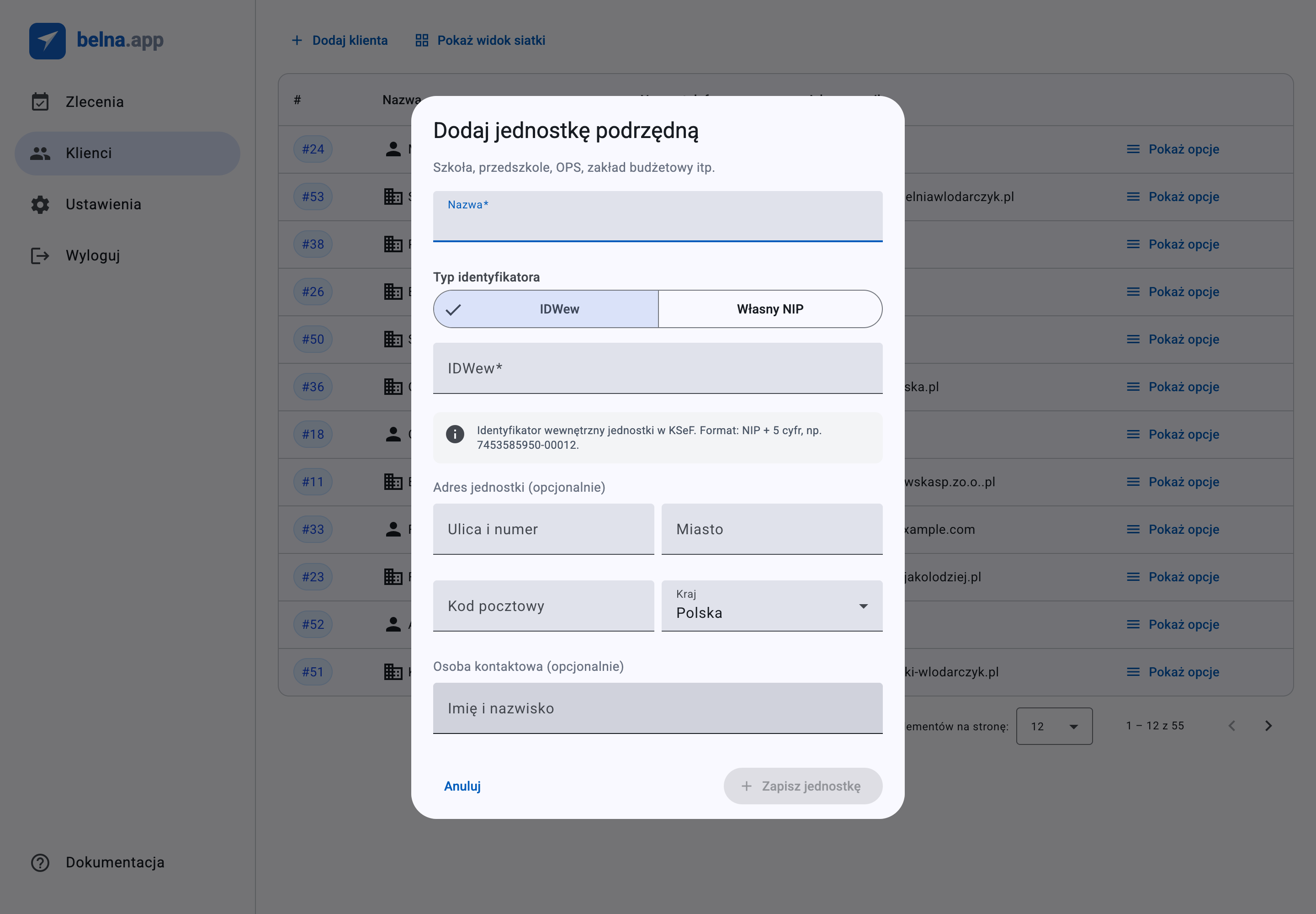The height and width of the screenshot is (914, 1316).
Task: Show options for client #36
Action: 1173,387
